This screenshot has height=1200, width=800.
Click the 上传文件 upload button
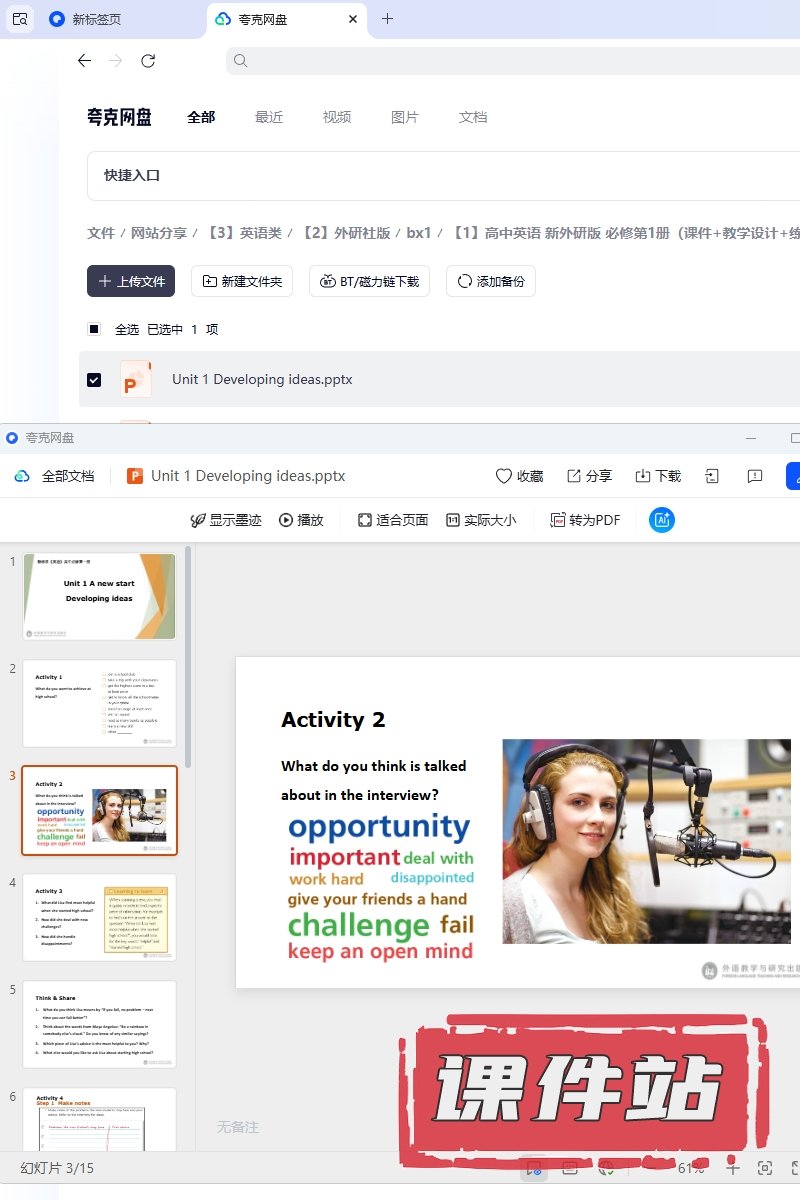tap(131, 281)
